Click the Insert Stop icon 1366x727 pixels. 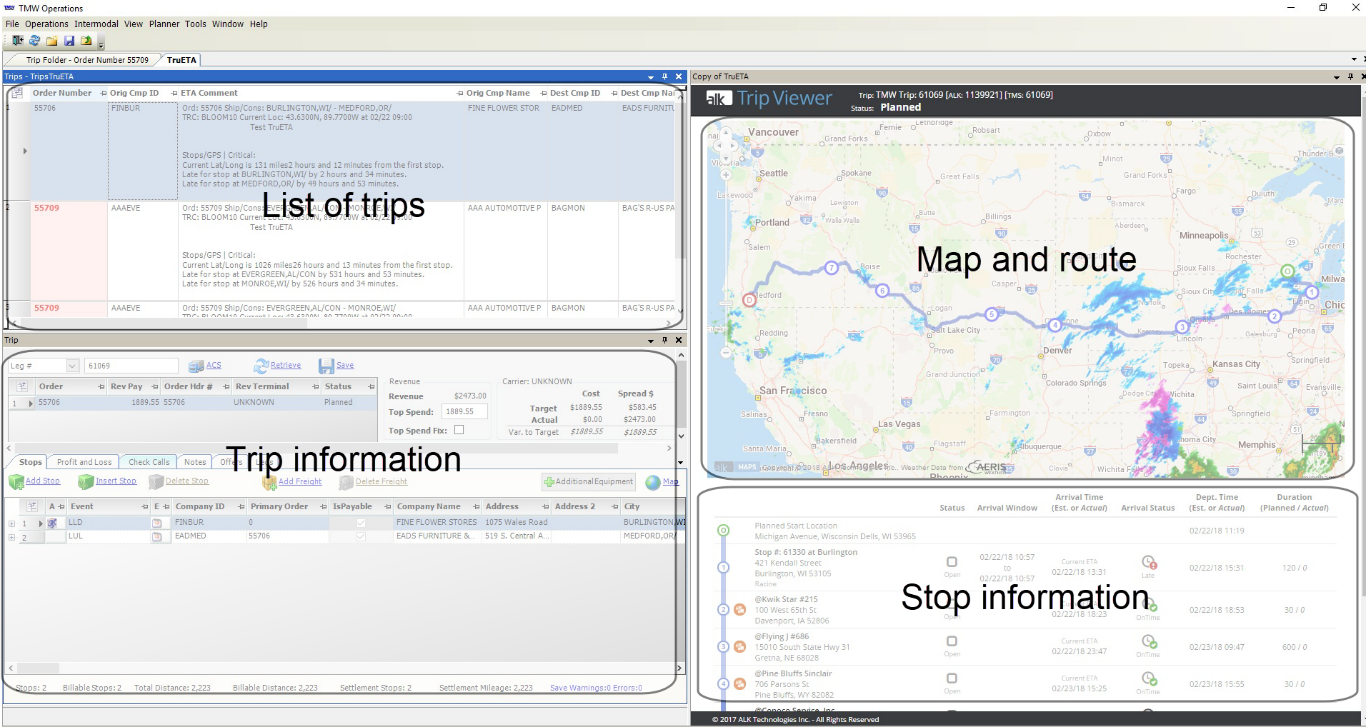pos(86,482)
